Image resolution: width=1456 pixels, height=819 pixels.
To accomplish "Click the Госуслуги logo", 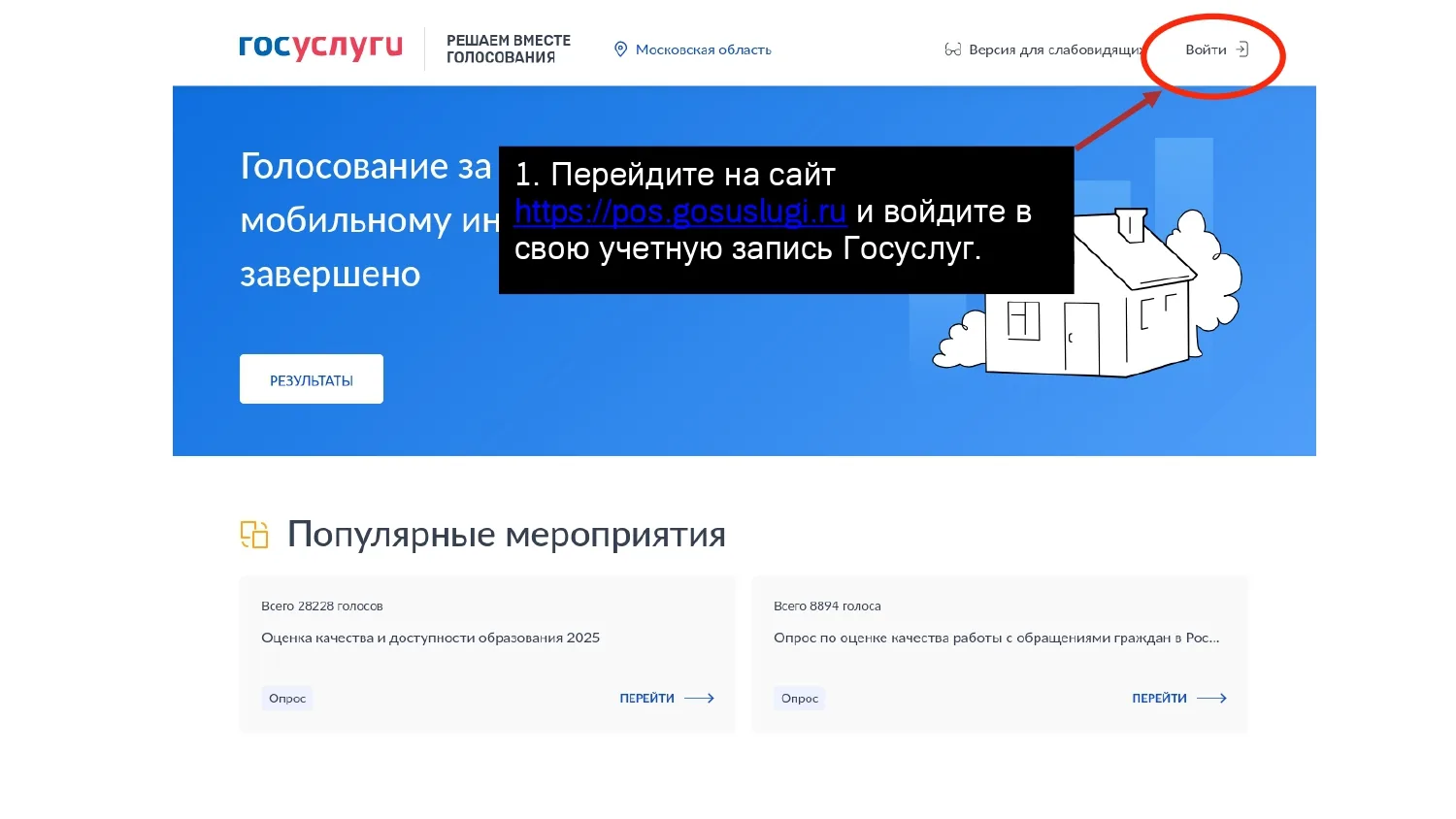I will [x=320, y=48].
